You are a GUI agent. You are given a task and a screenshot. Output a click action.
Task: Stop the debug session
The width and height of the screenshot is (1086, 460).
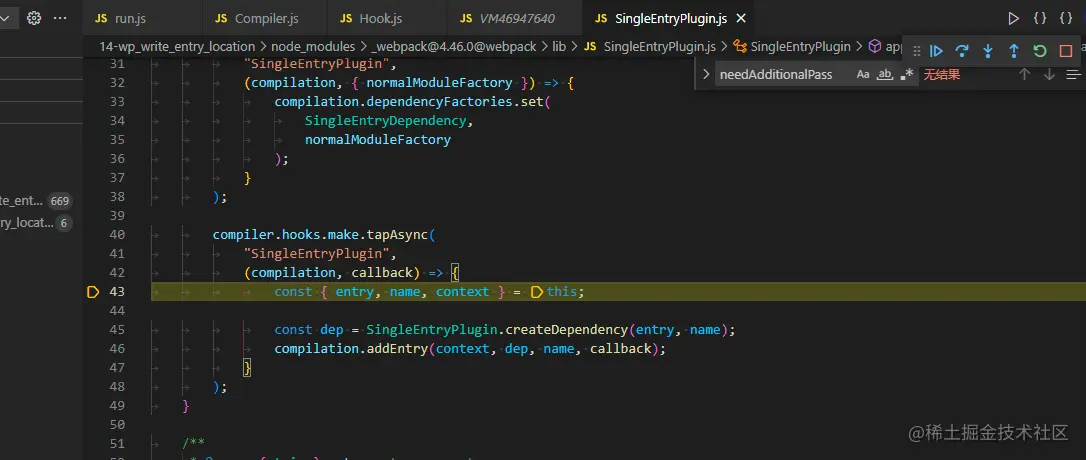pos(1066,51)
